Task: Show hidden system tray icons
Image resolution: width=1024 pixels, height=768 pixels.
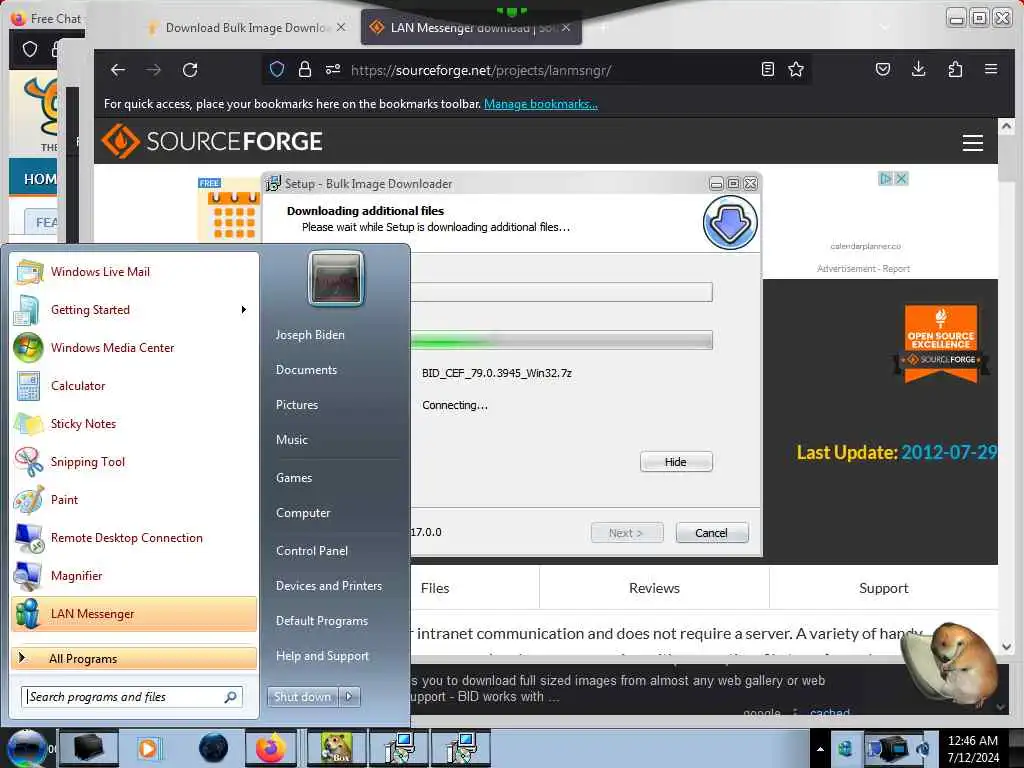Action: tap(820, 749)
